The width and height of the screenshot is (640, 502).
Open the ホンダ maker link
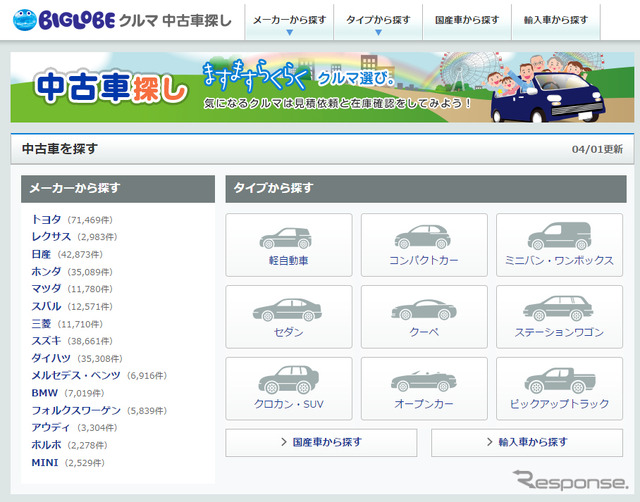click(x=46, y=271)
